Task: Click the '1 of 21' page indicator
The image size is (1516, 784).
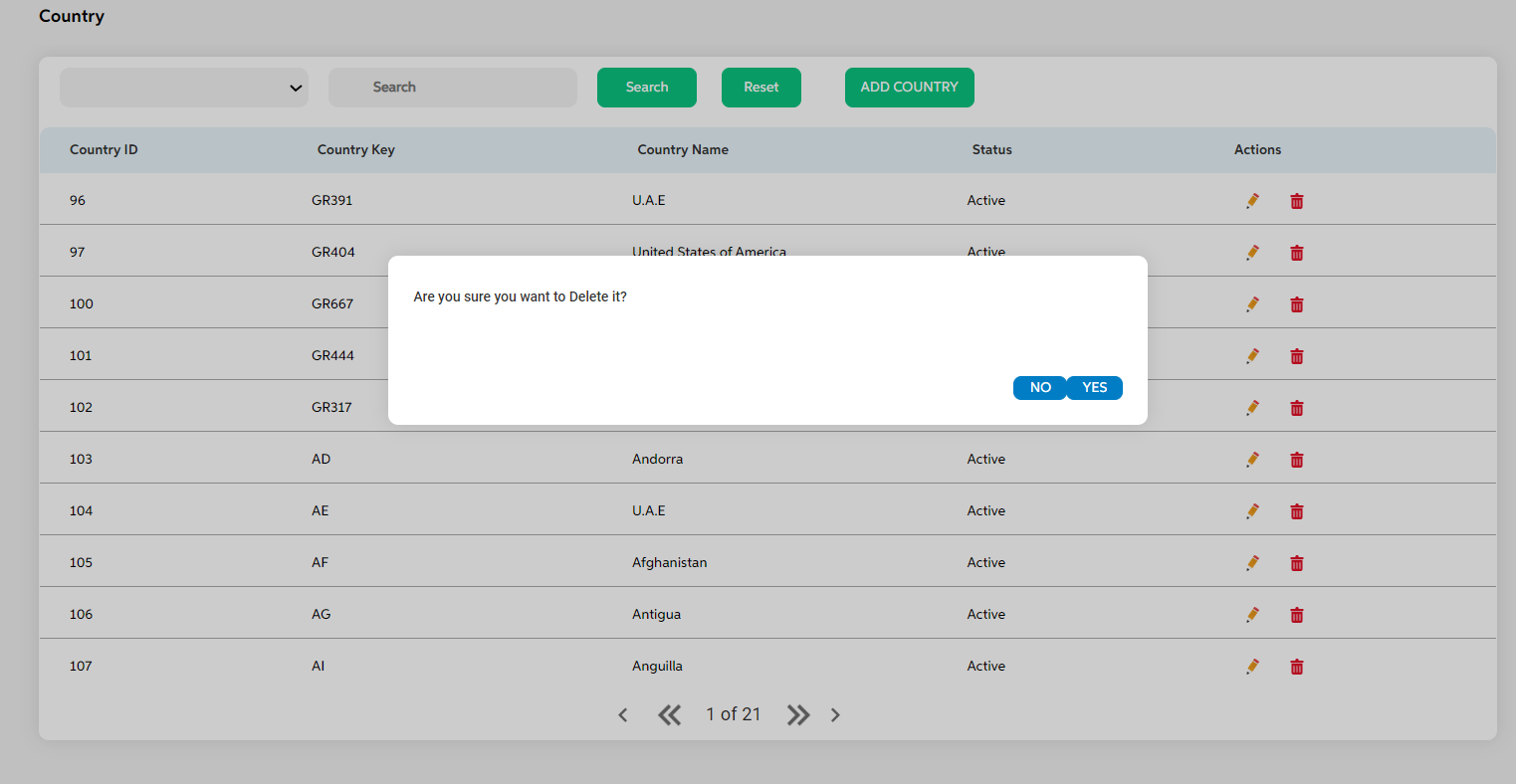Action: point(734,714)
